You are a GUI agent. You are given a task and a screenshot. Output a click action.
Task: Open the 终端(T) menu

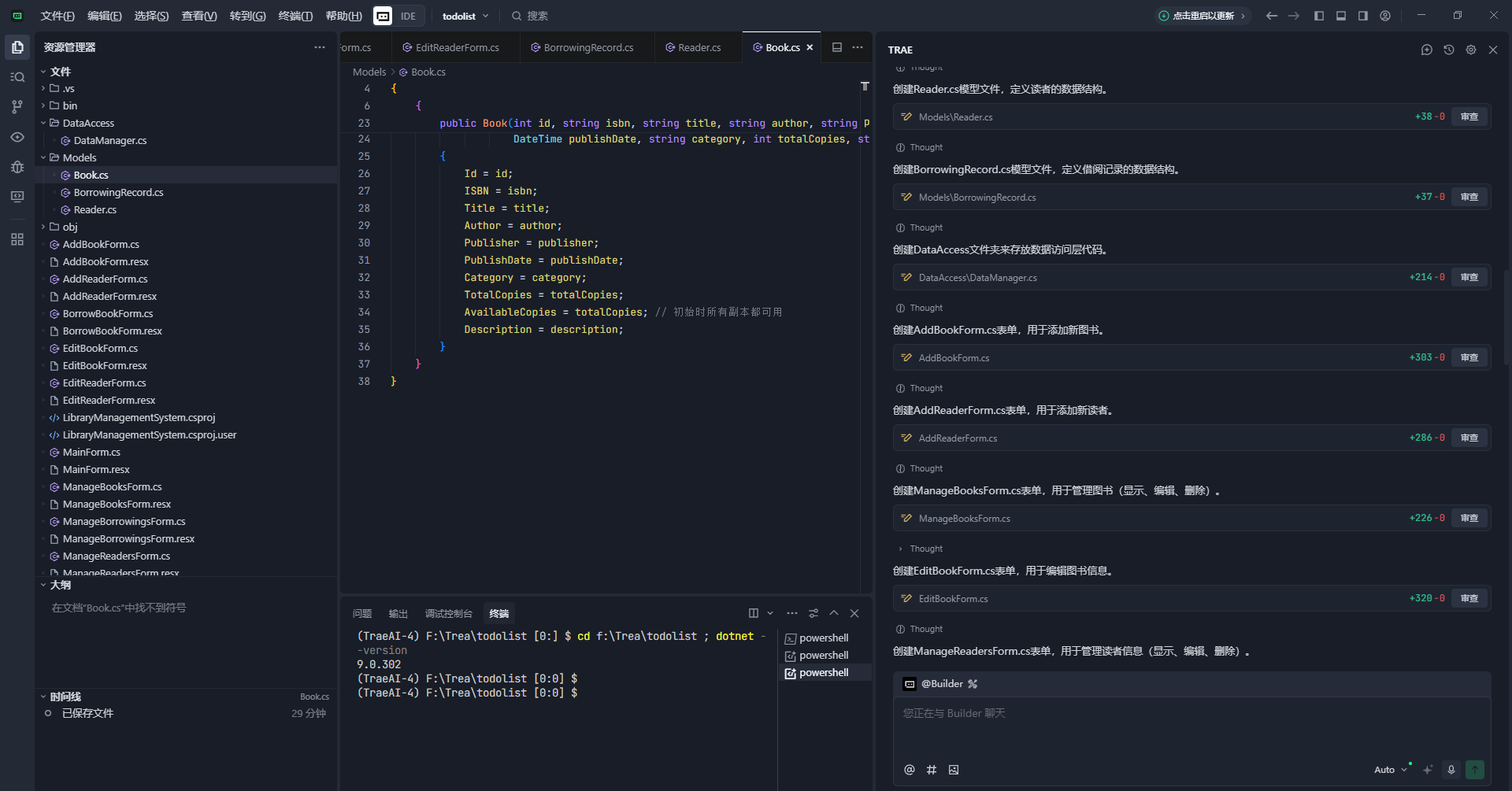pos(295,16)
